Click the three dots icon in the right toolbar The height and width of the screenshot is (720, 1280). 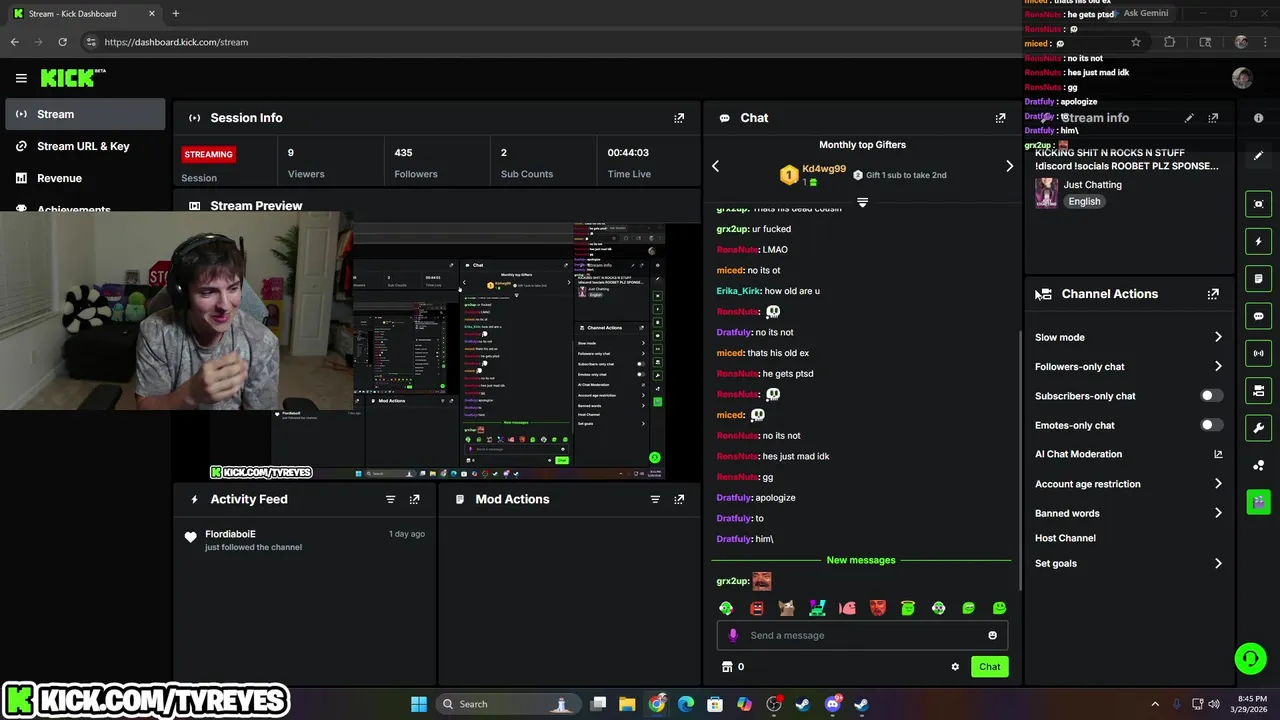pyautogui.click(x=1258, y=465)
